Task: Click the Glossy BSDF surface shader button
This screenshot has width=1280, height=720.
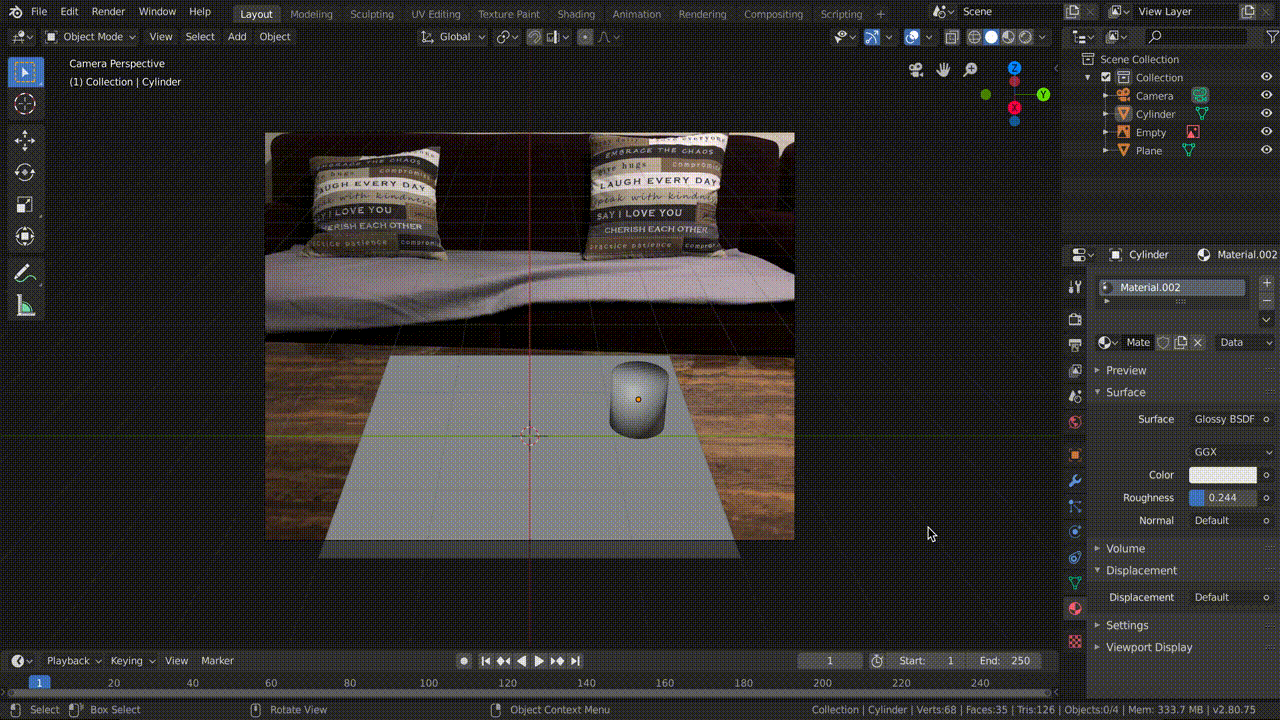Action: [1224, 419]
